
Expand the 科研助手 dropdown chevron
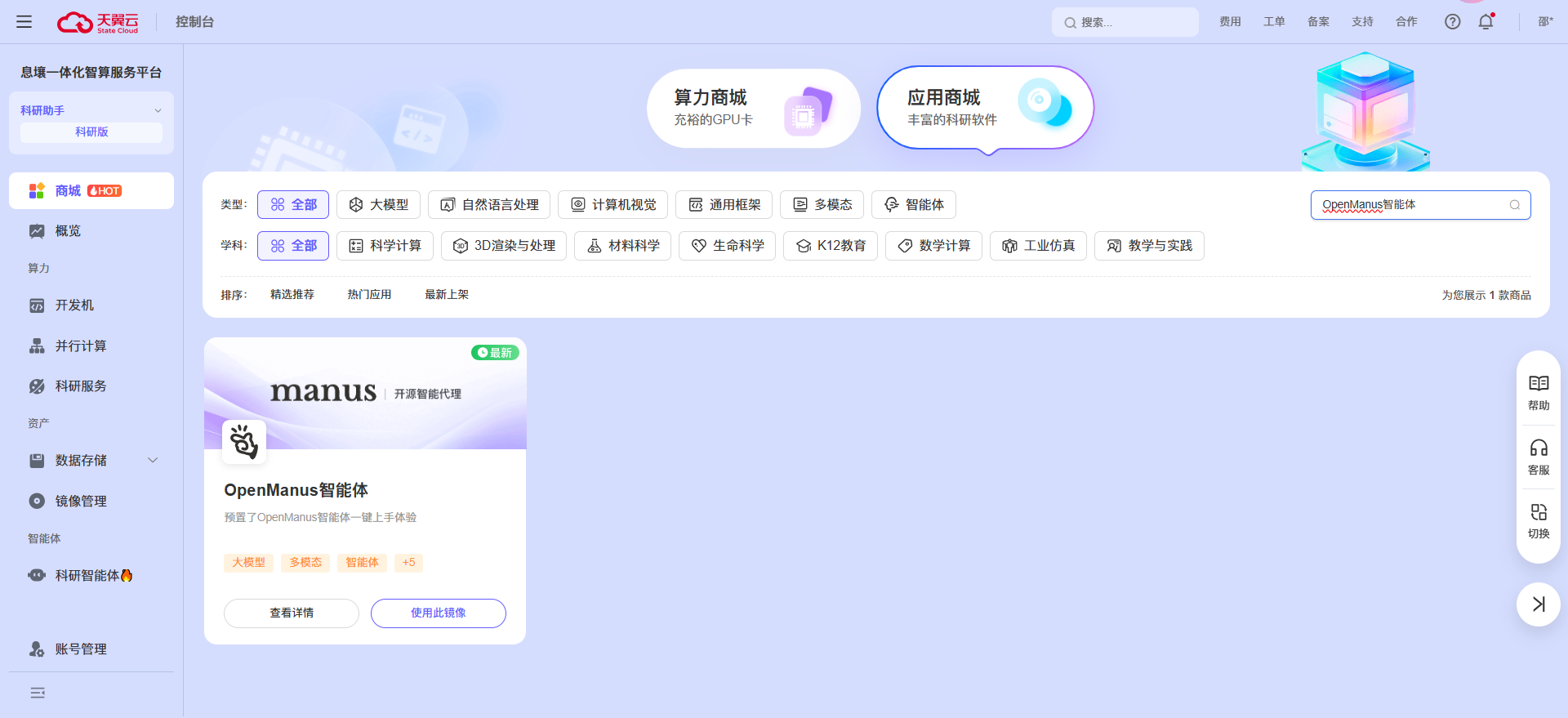click(158, 110)
